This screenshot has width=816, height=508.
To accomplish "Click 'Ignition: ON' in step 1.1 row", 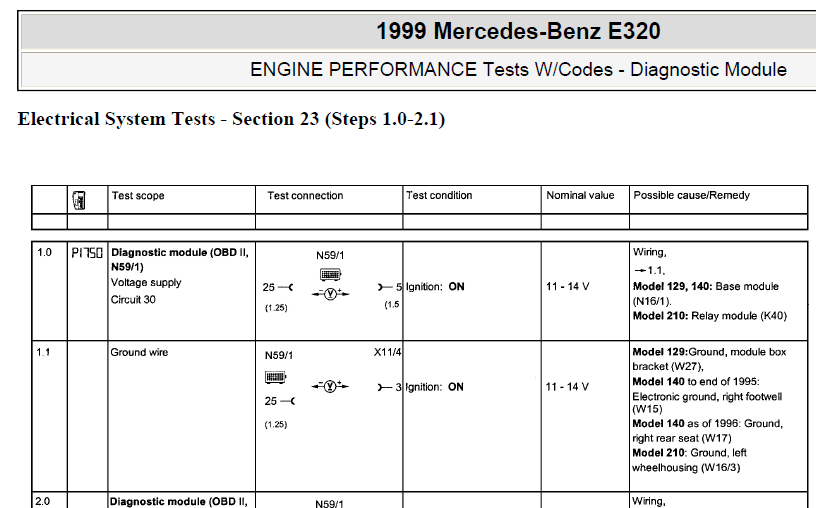I will [435, 387].
